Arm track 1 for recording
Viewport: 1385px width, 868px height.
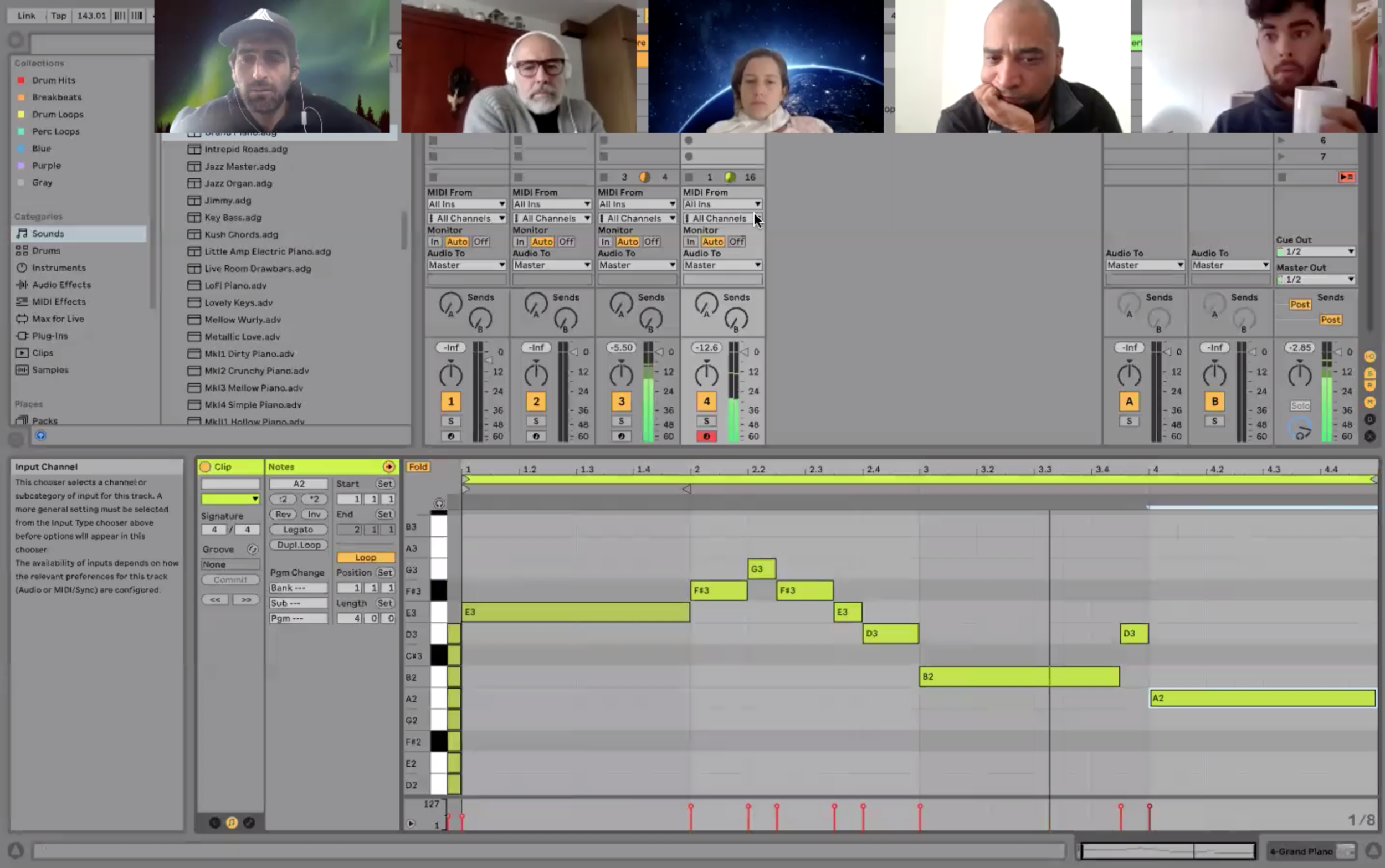(450, 437)
